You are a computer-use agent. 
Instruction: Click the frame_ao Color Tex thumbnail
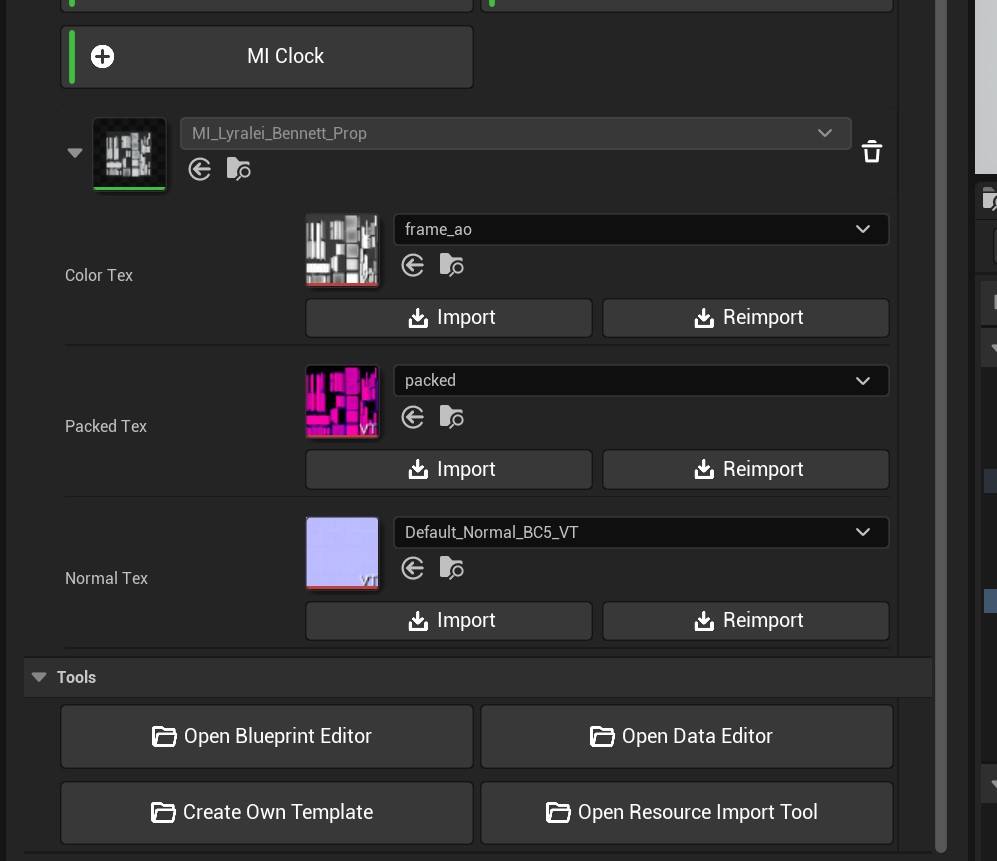342,250
